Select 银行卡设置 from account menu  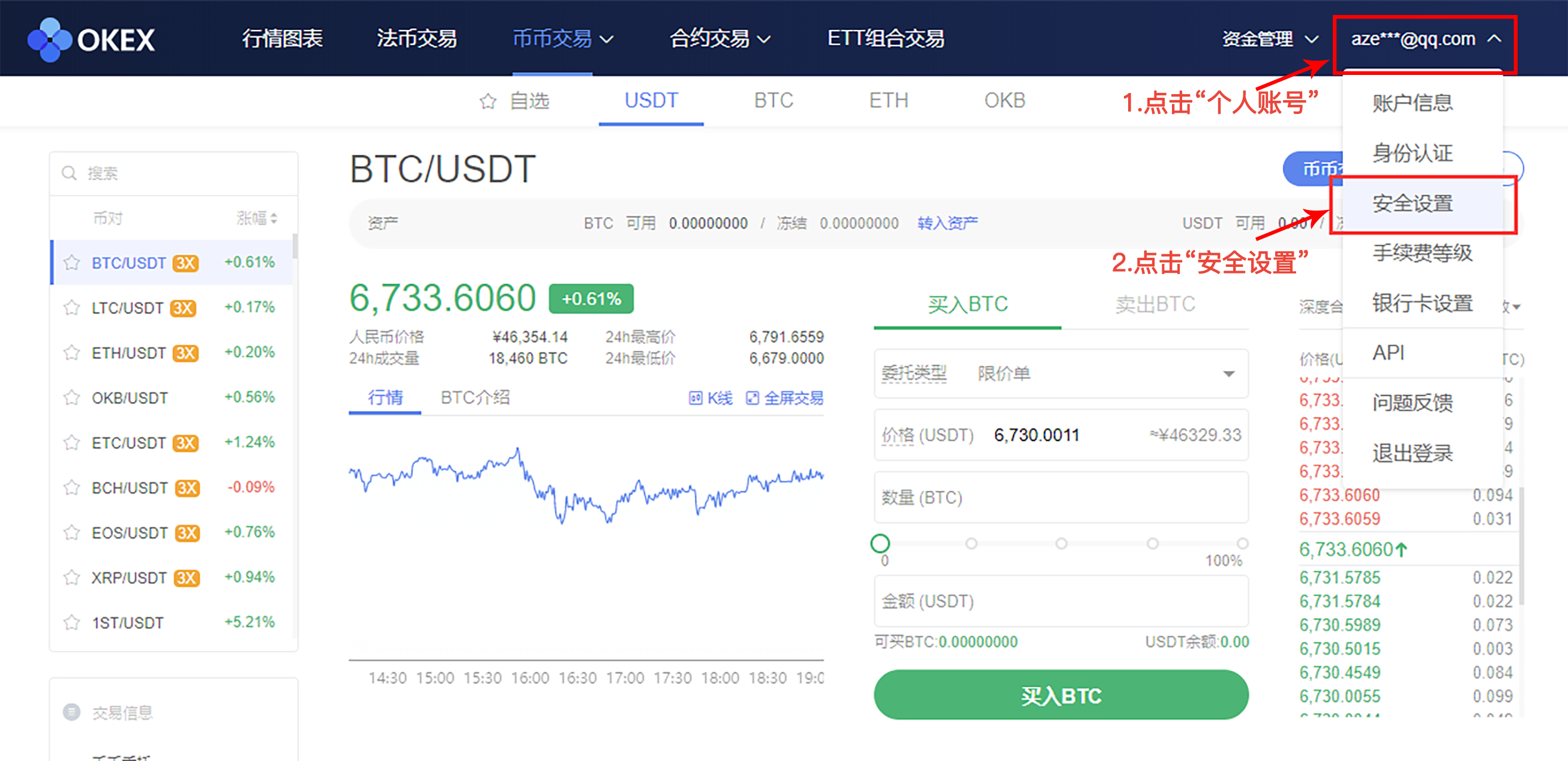click(x=1423, y=302)
